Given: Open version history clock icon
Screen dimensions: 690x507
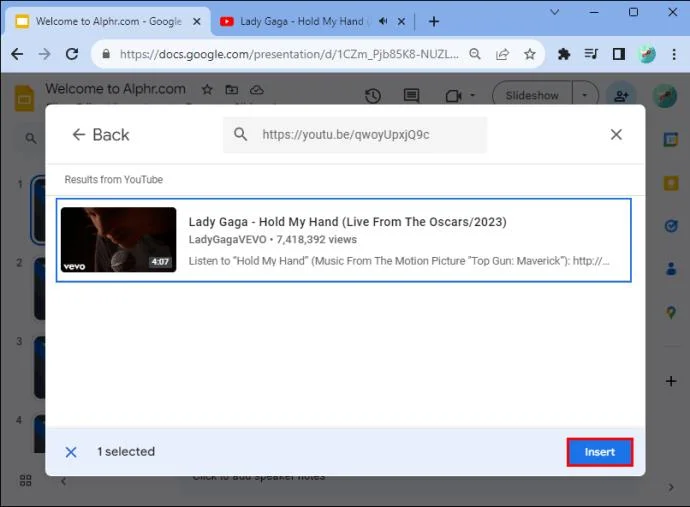Looking at the screenshot, I should pos(373,96).
